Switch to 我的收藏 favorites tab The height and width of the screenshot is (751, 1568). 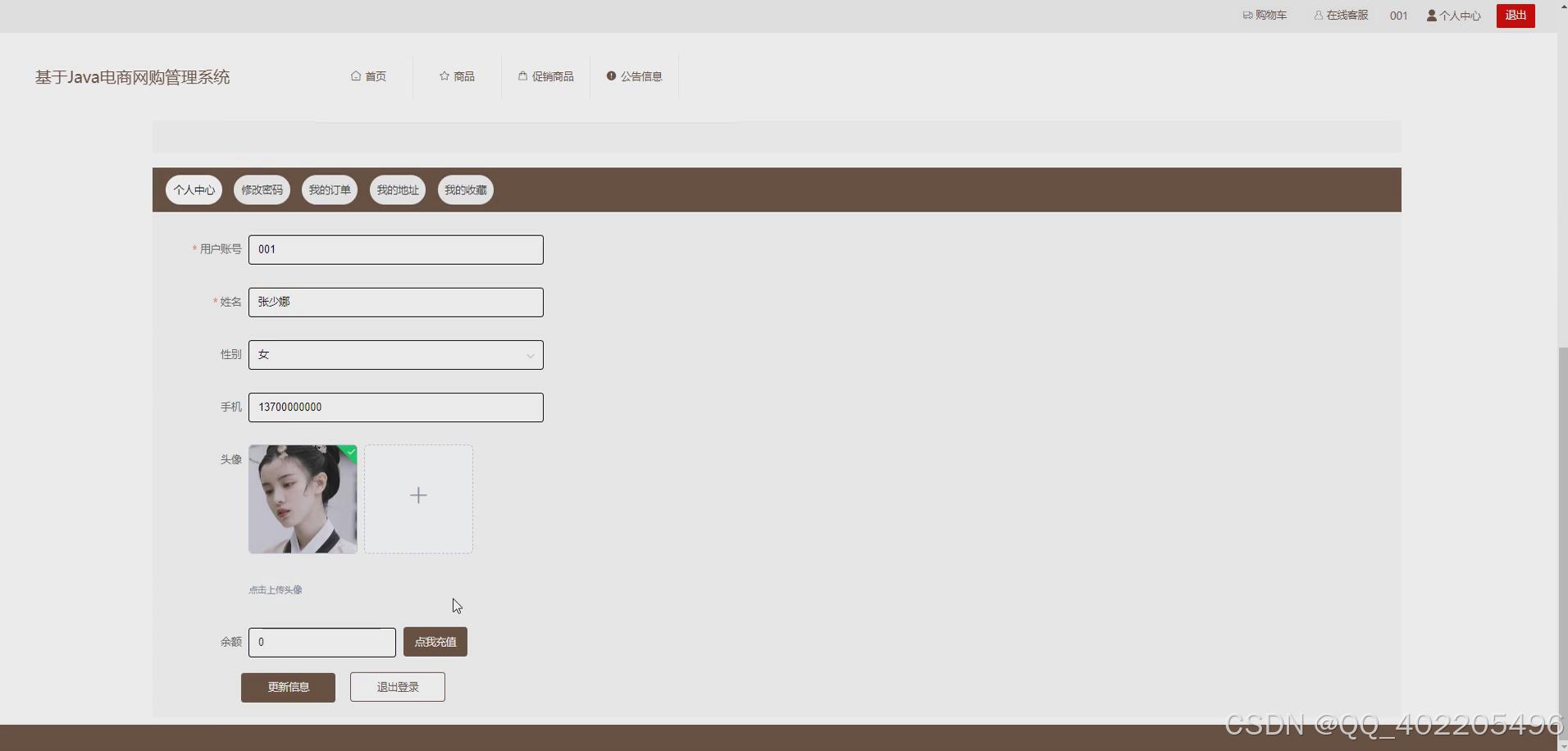click(465, 189)
